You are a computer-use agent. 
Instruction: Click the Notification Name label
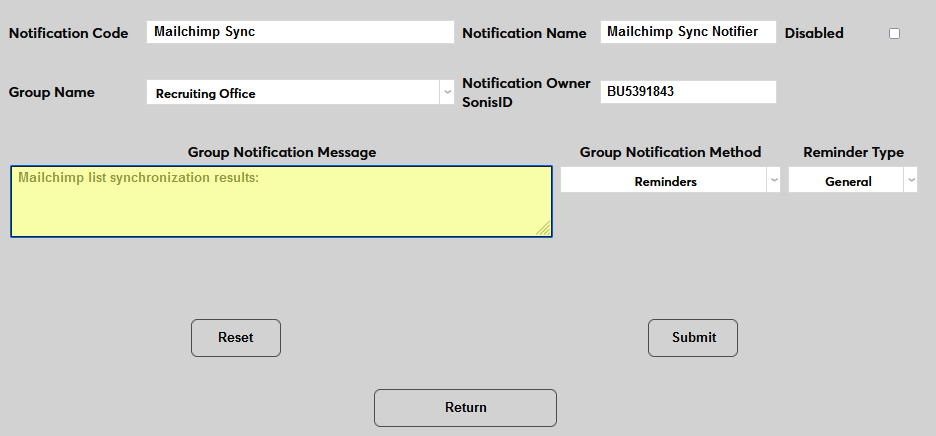(x=524, y=33)
